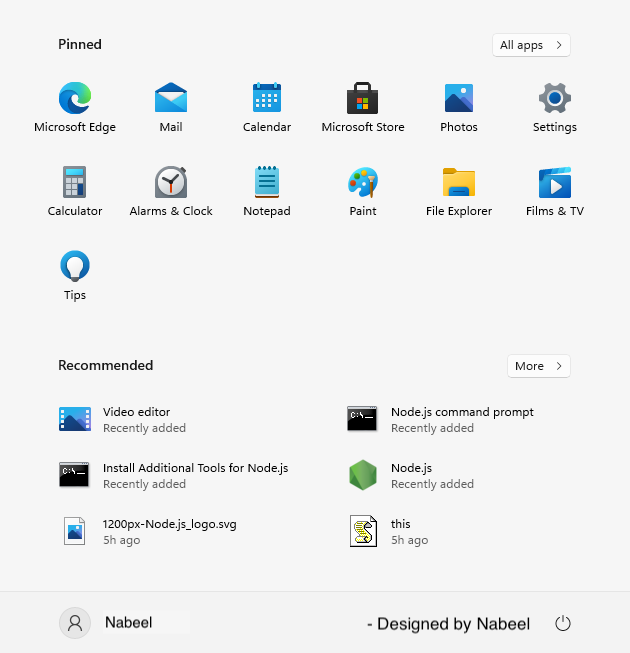Screen dimensions: 630x653
Task: Click the 'File Explorer' label
Action: 459,211
